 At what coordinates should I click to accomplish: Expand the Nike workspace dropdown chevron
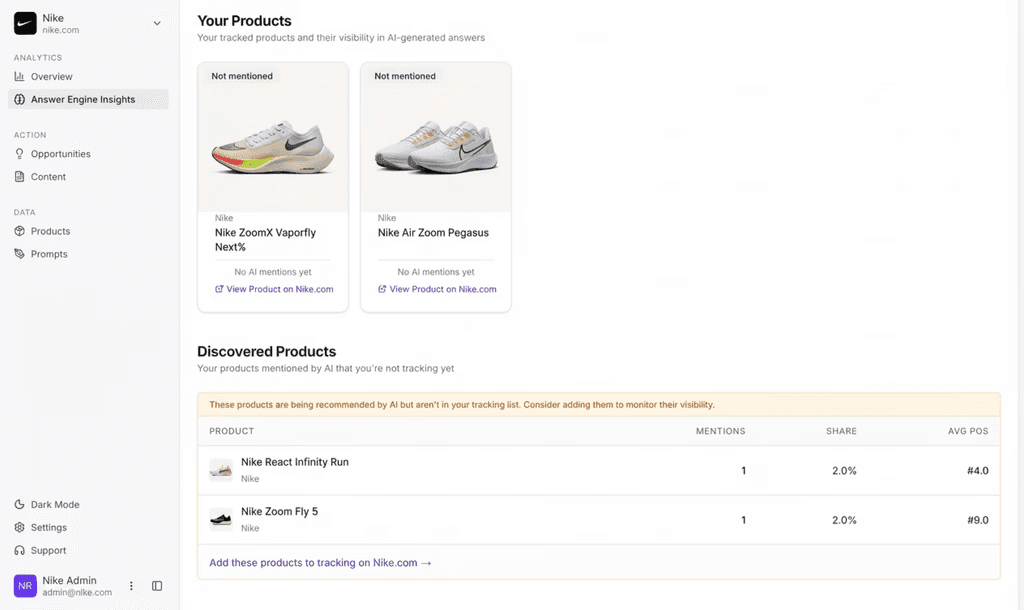157,23
